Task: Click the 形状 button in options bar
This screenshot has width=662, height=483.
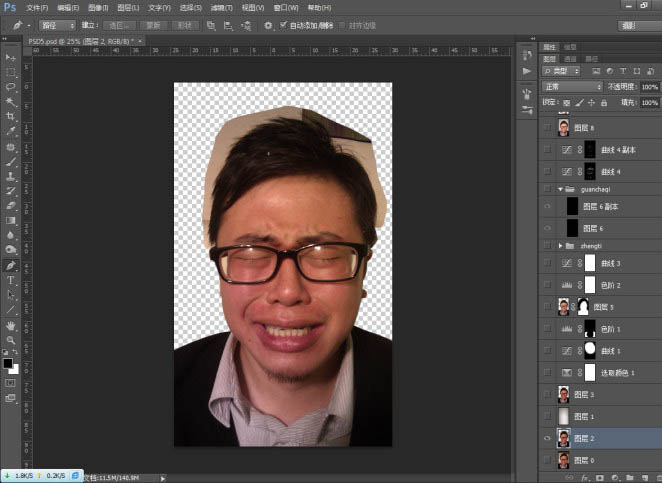Action: tap(185, 24)
